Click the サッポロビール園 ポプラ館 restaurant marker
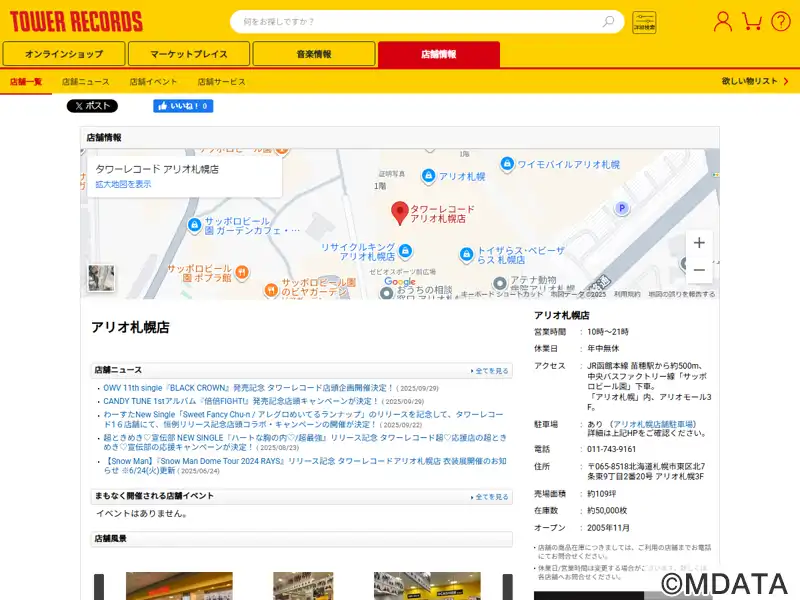800x600 pixels. point(242,272)
